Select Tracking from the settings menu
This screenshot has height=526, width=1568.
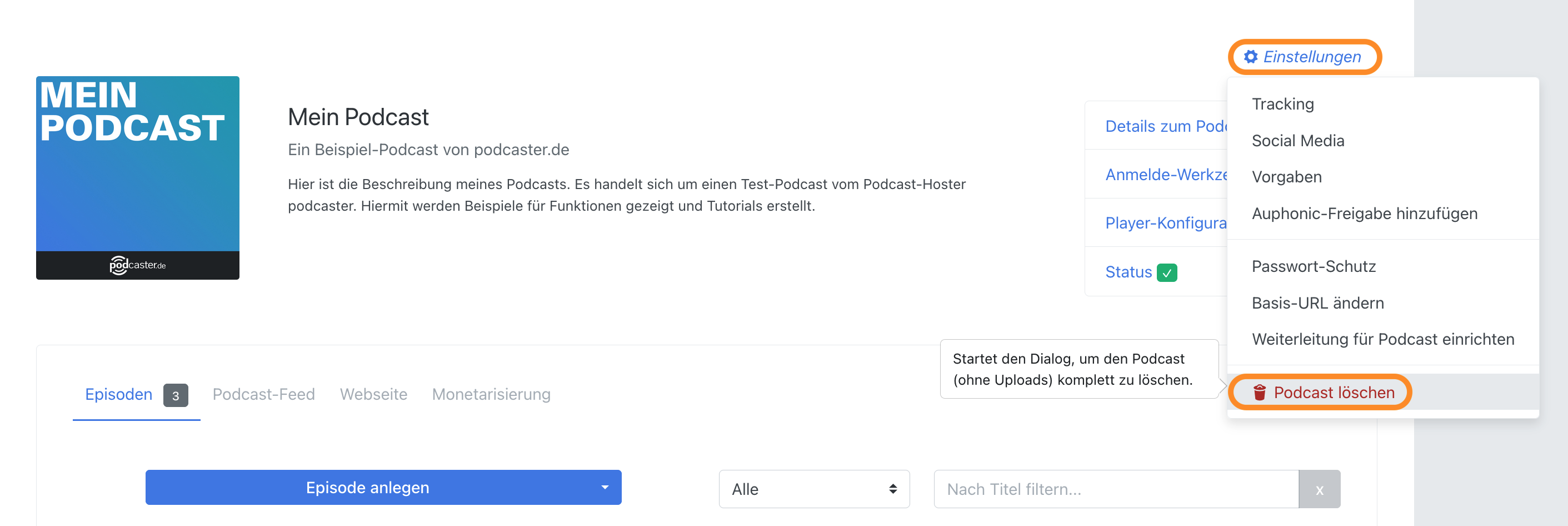pyautogui.click(x=1282, y=104)
